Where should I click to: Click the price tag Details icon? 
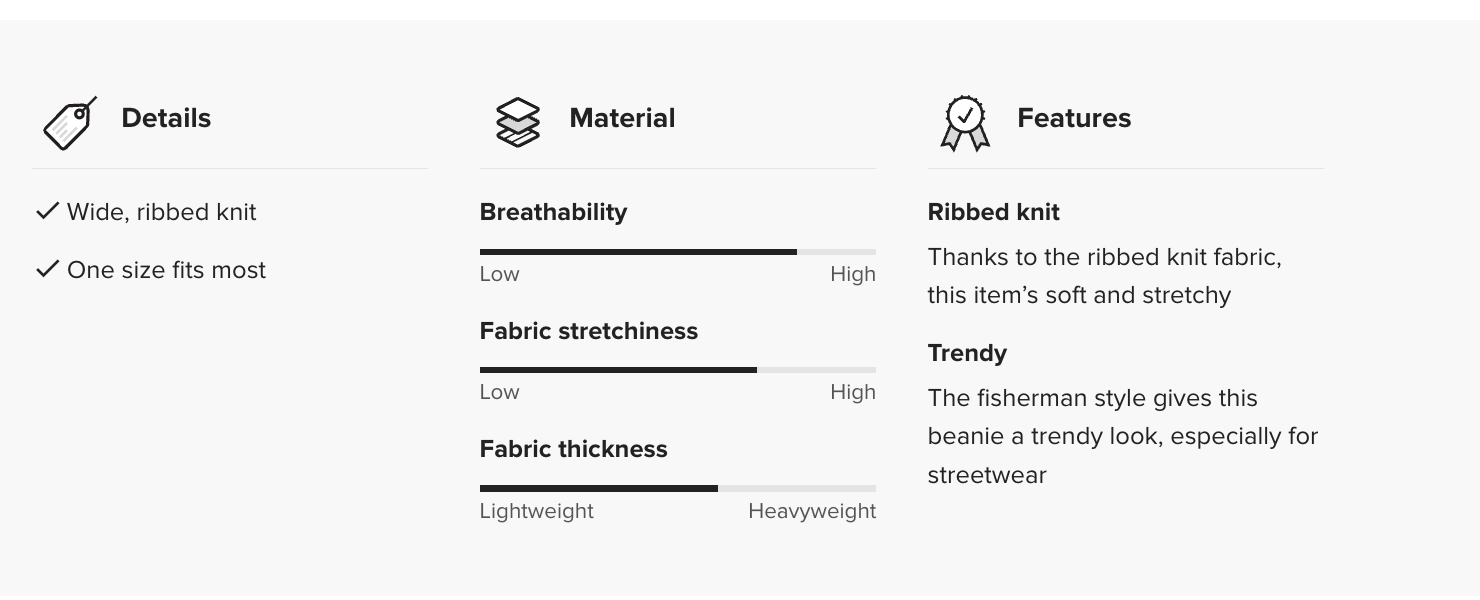point(69,123)
